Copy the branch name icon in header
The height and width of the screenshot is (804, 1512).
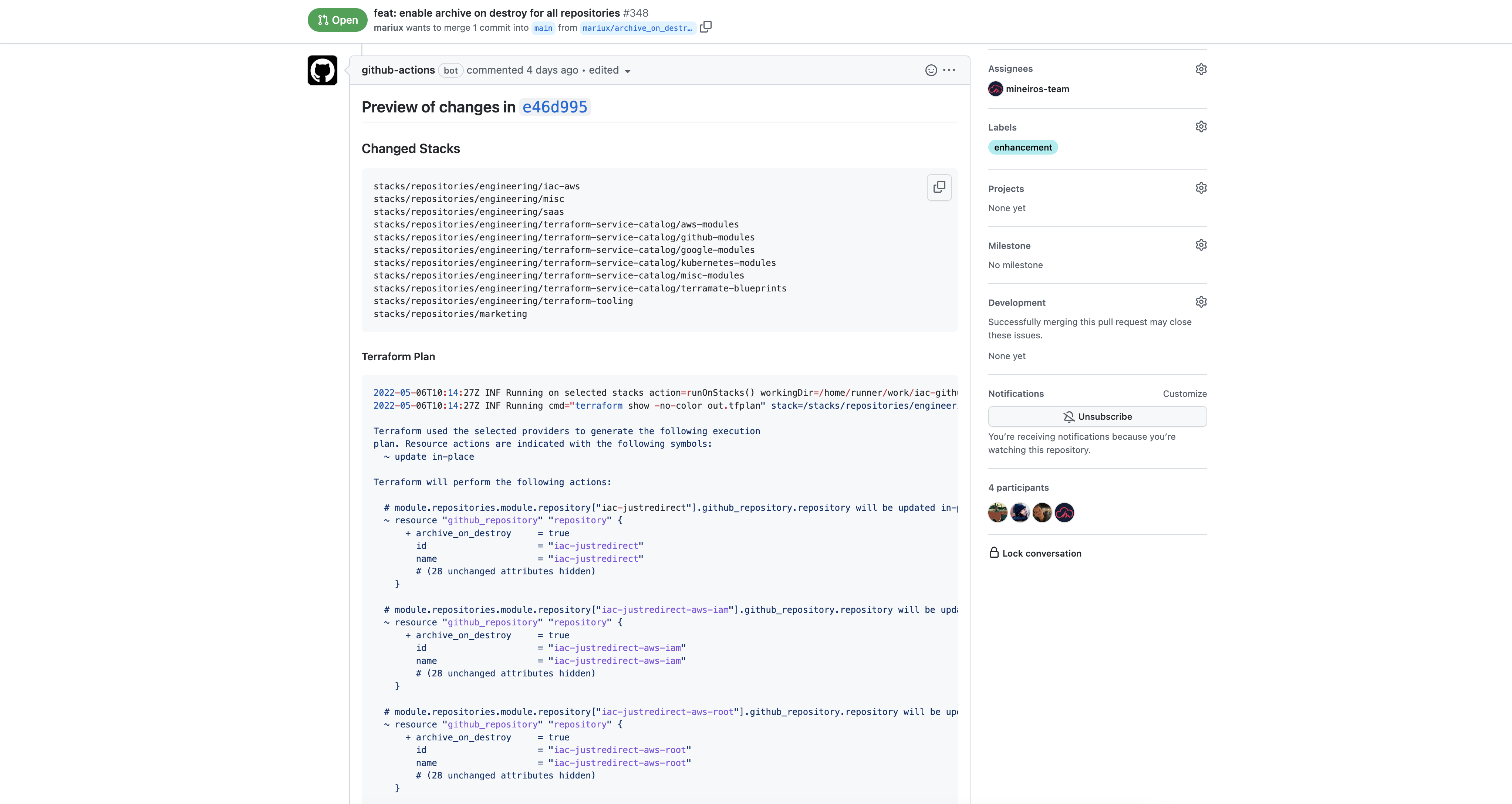click(706, 27)
